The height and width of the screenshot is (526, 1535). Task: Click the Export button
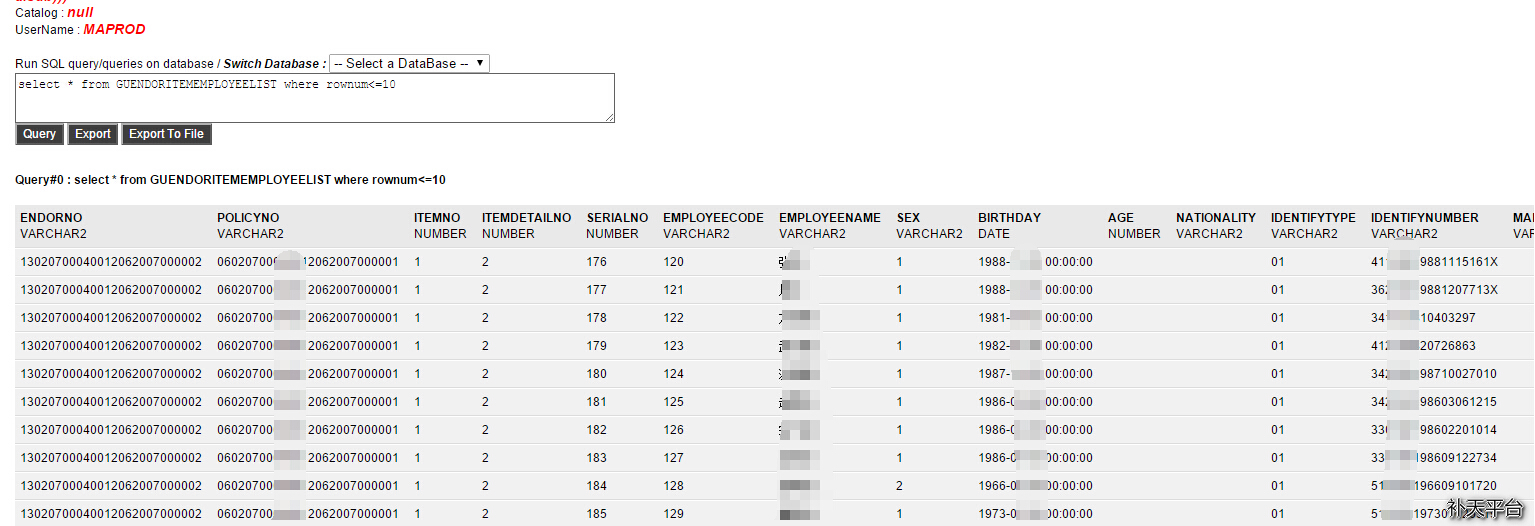pyautogui.click(x=93, y=134)
